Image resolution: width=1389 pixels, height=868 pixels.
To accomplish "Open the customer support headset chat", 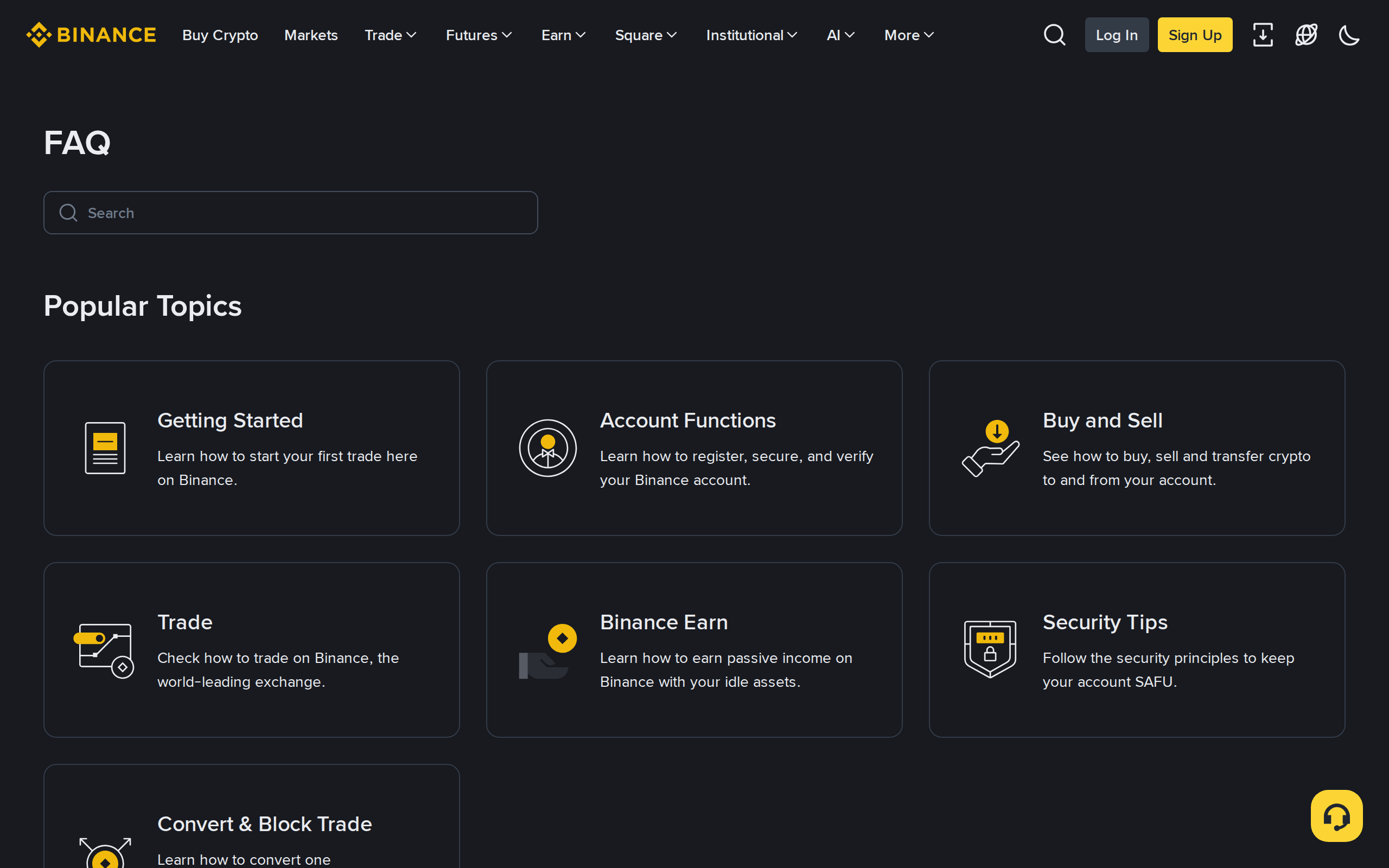I will [x=1337, y=816].
